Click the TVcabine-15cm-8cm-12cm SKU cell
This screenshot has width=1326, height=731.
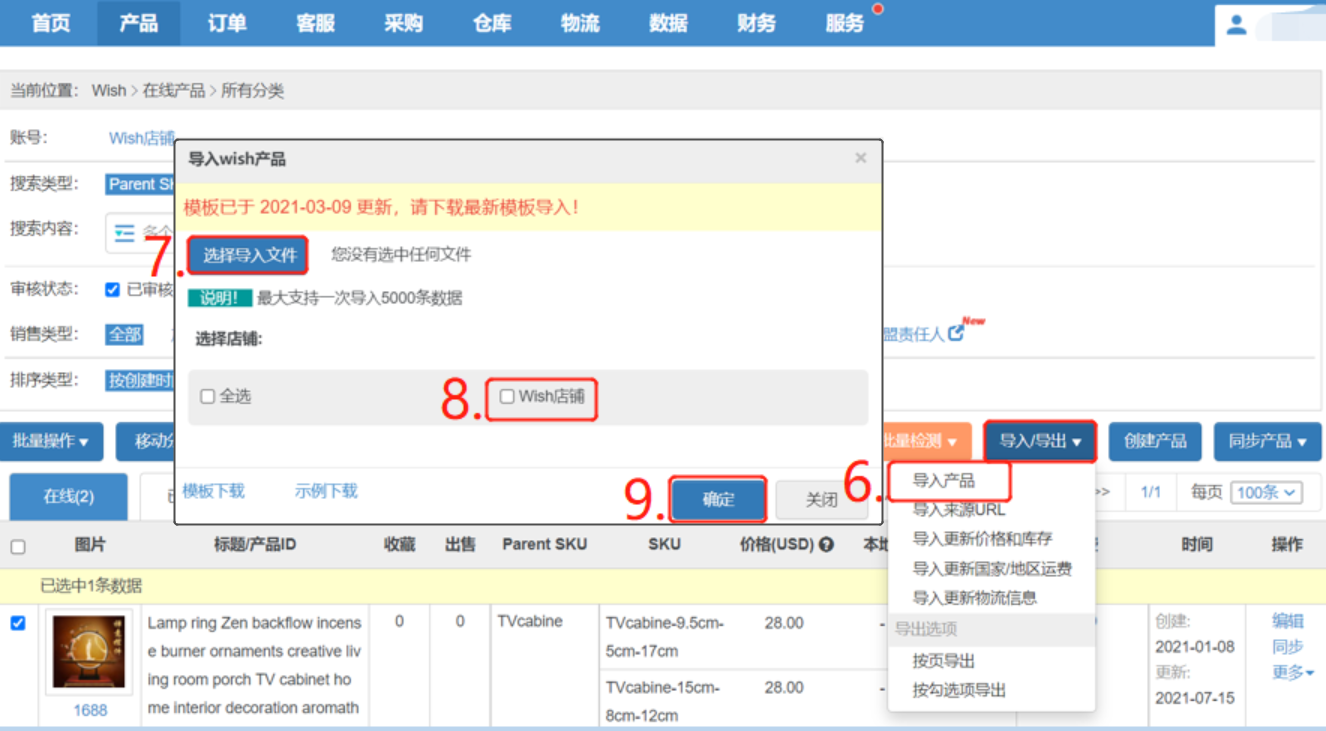point(664,701)
